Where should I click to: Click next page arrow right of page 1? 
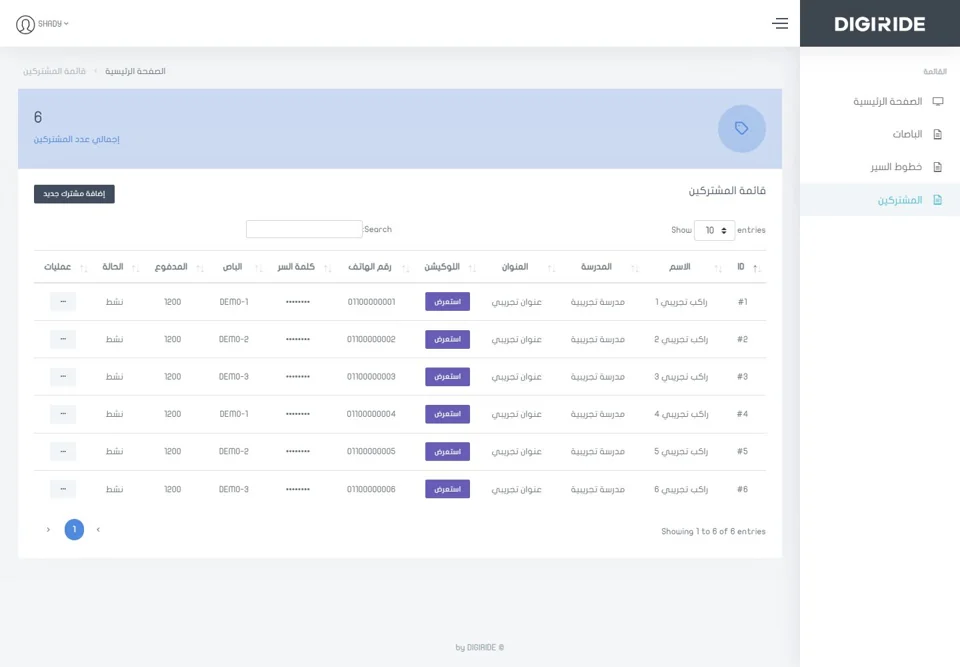point(98,529)
